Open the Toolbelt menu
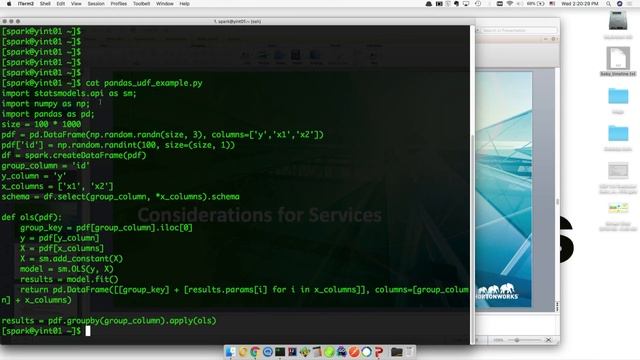The image size is (640, 360). click(141, 4)
